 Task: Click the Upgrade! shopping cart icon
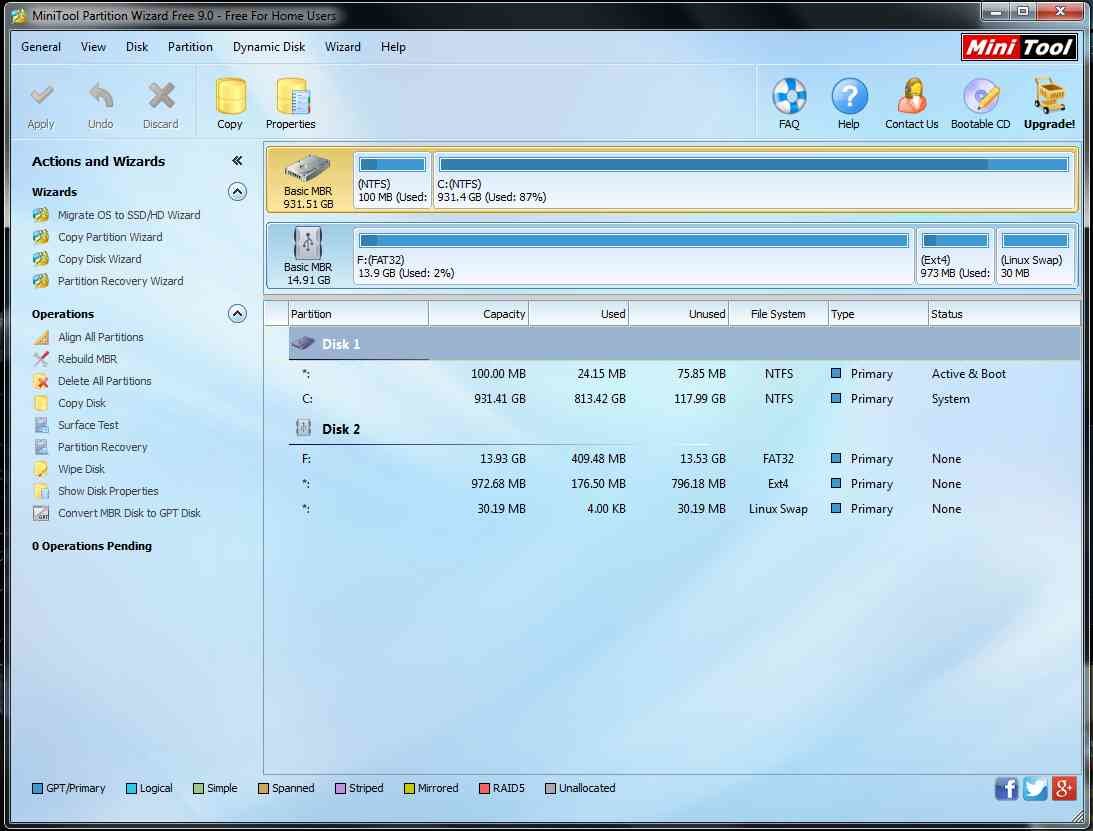click(x=1048, y=96)
